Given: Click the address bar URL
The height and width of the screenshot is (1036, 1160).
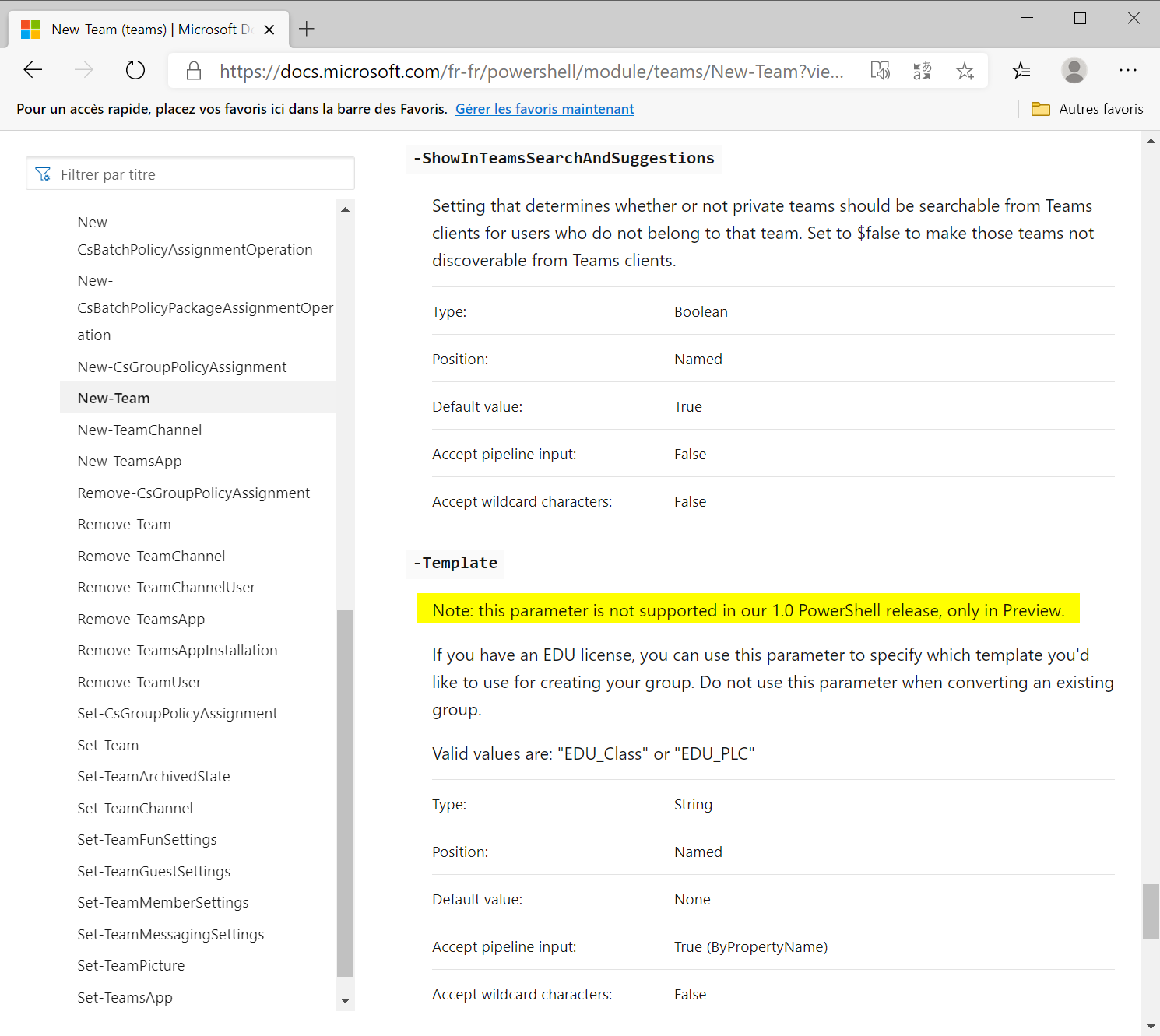Looking at the screenshot, I should (x=531, y=72).
